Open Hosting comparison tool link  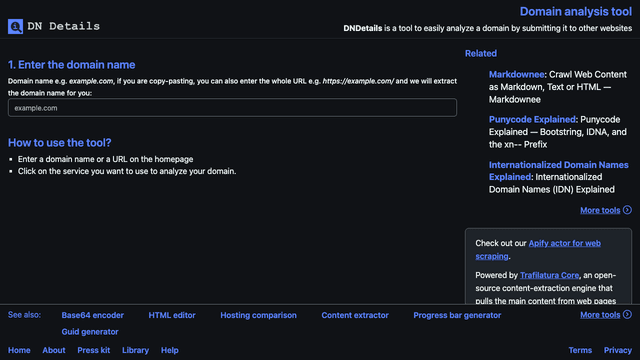tap(258, 315)
